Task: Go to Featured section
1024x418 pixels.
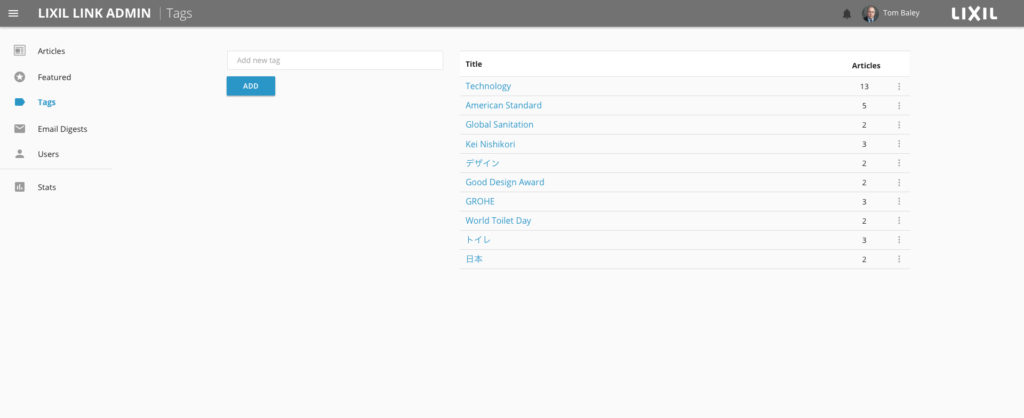Action: click(x=54, y=77)
